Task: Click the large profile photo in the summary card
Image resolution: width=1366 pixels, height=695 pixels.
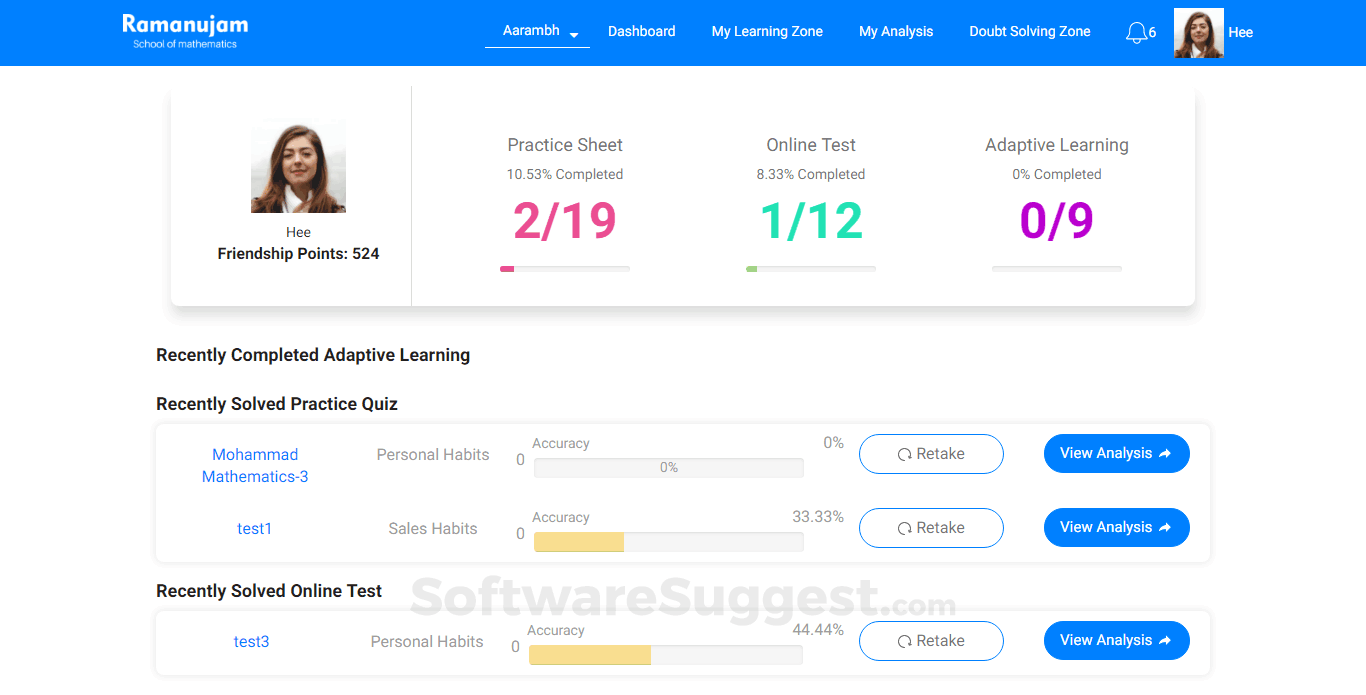Action: click(x=298, y=166)
